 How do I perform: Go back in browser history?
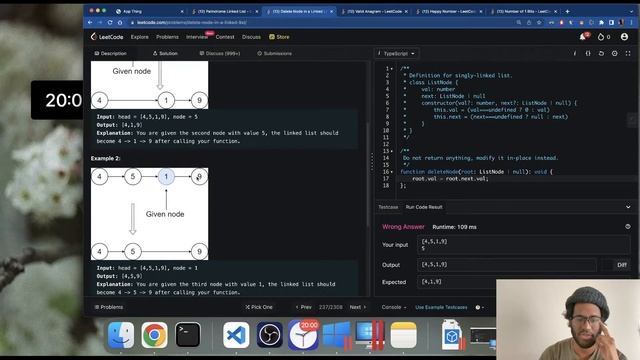pos(90,22)
